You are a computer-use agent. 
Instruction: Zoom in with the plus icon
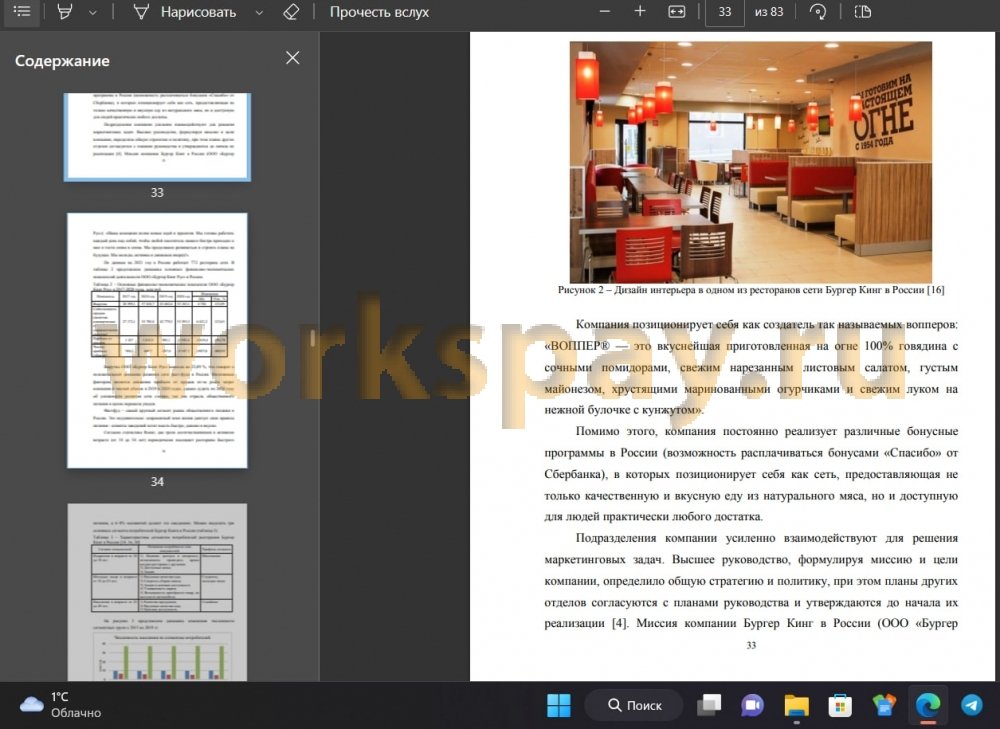tap(640, 11)
